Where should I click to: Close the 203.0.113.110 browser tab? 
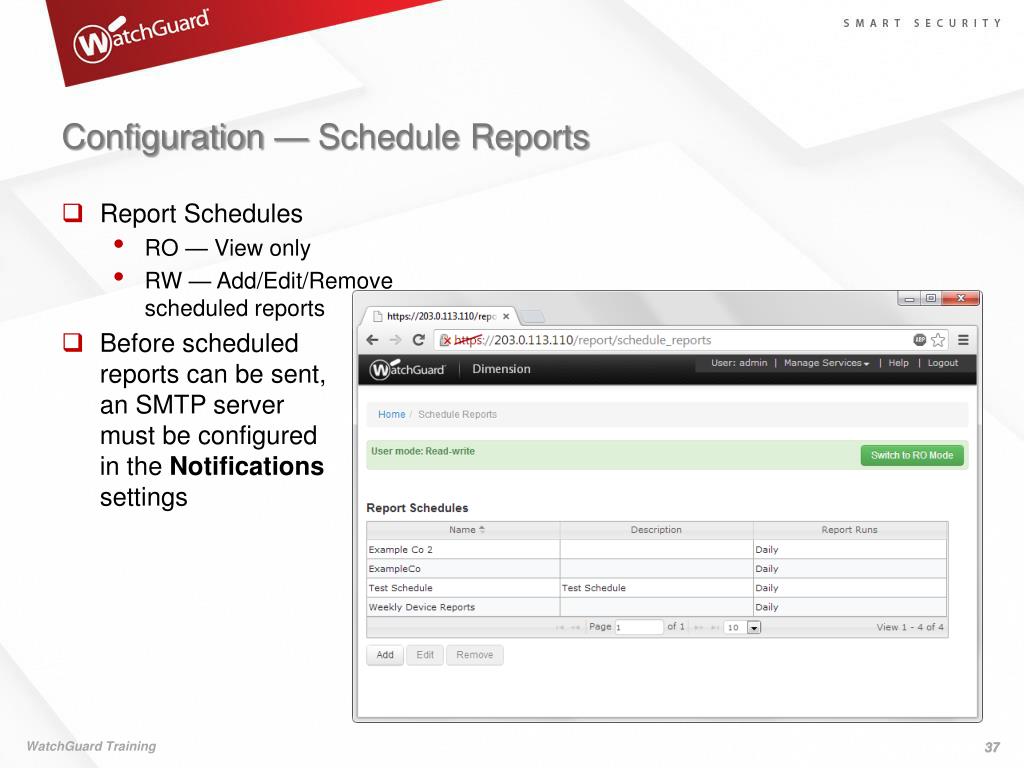505,316
